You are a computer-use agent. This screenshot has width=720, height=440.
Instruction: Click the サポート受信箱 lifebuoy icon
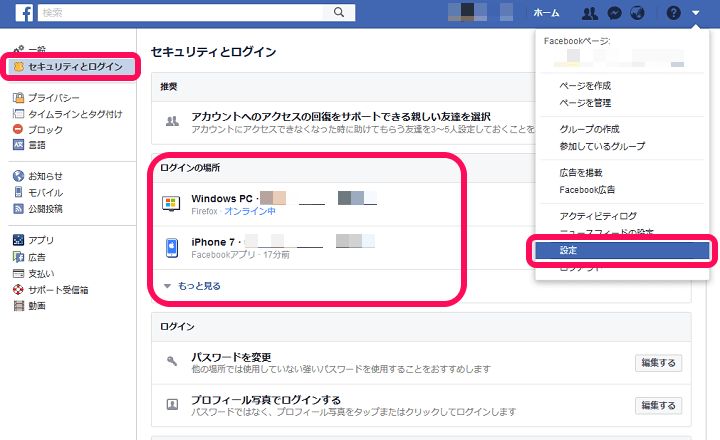pos(18,289)
